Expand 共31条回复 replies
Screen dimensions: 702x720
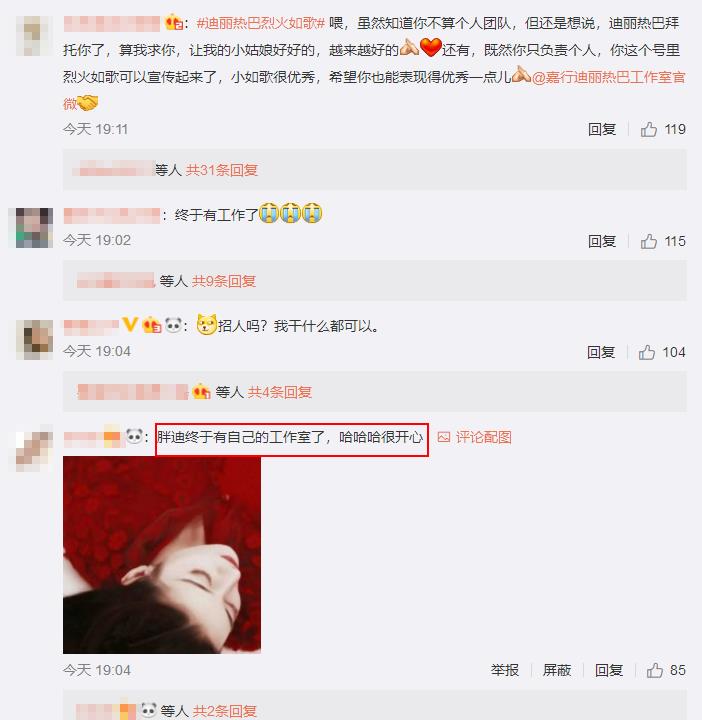click(222, 170)
